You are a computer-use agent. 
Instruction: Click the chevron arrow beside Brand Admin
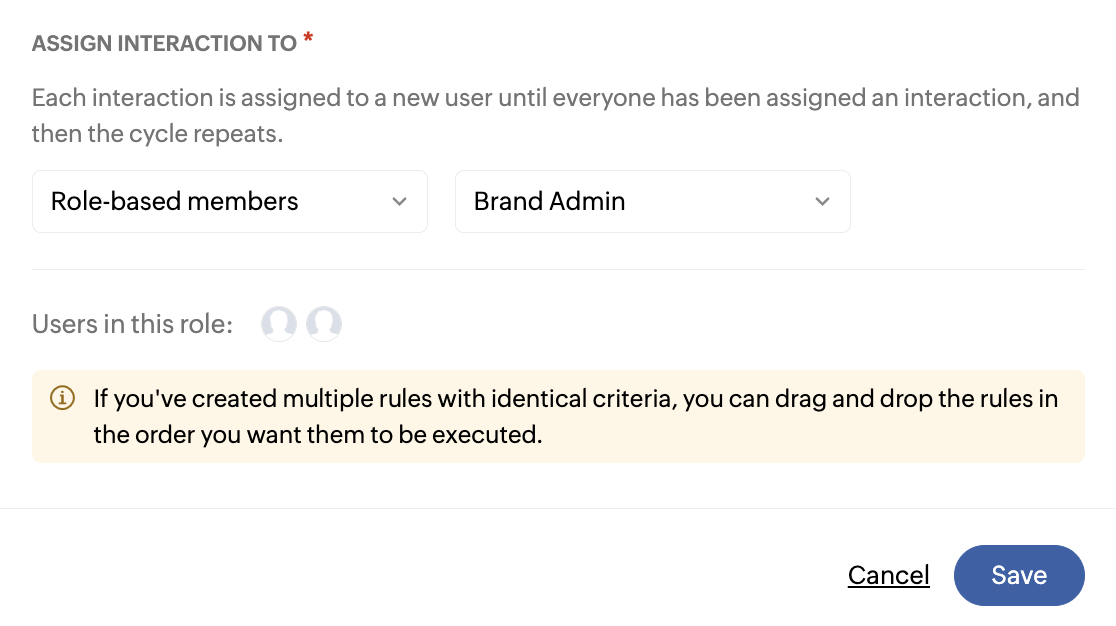coord(822,201)
